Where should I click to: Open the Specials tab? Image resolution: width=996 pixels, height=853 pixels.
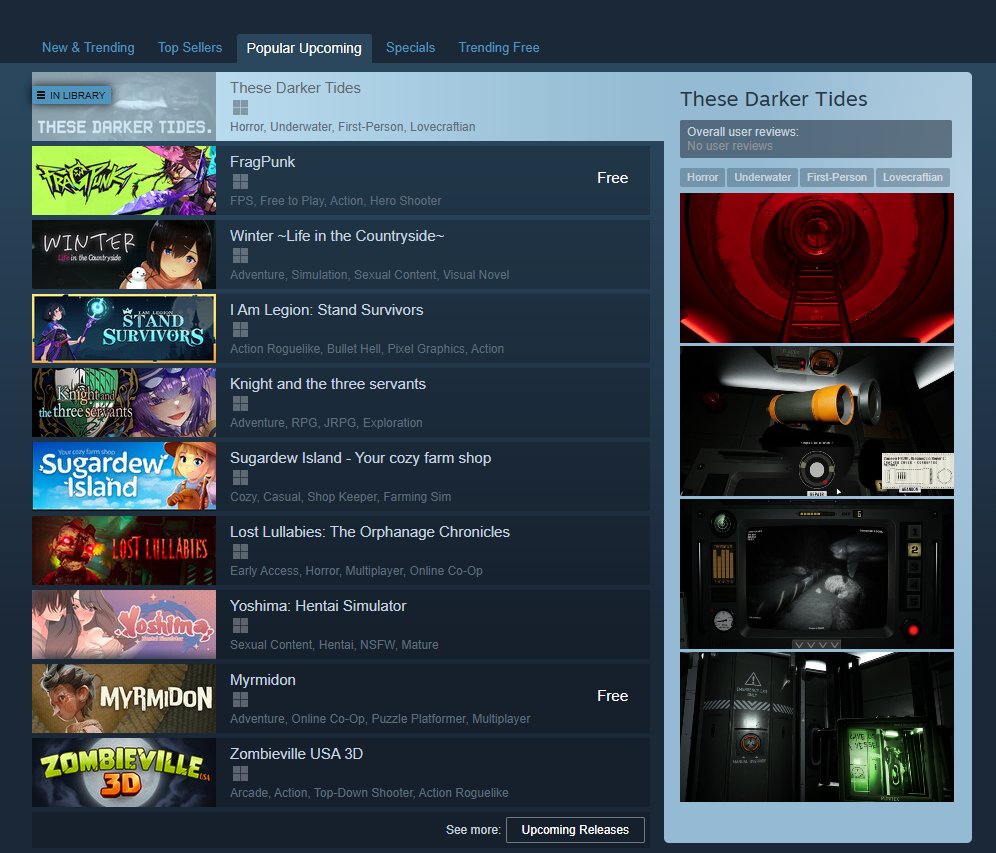pos(410,47)
